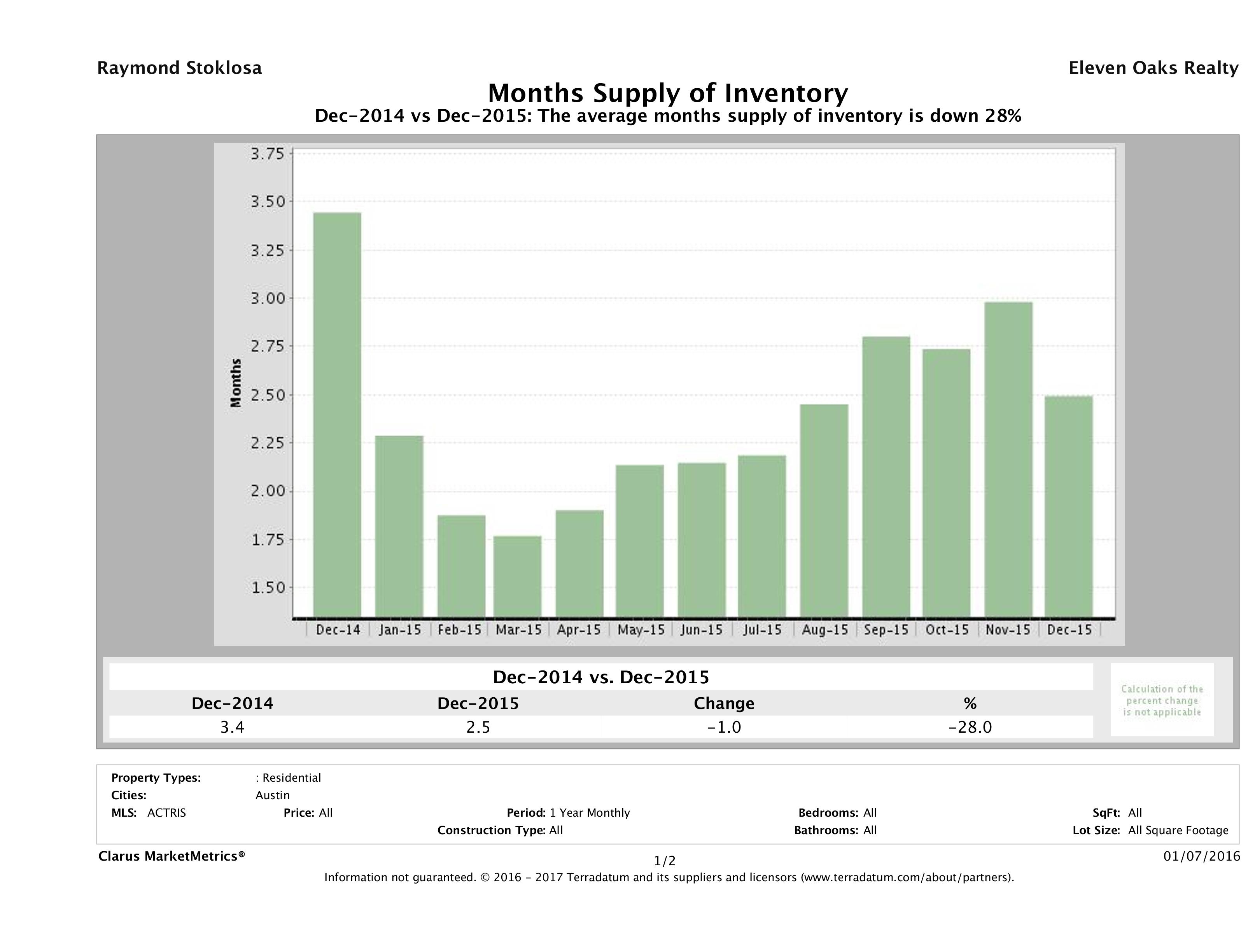Click the terradatum.com partners URL
Image resolution: width=1255 pixels, height=952 pixels.
point(905,878)
